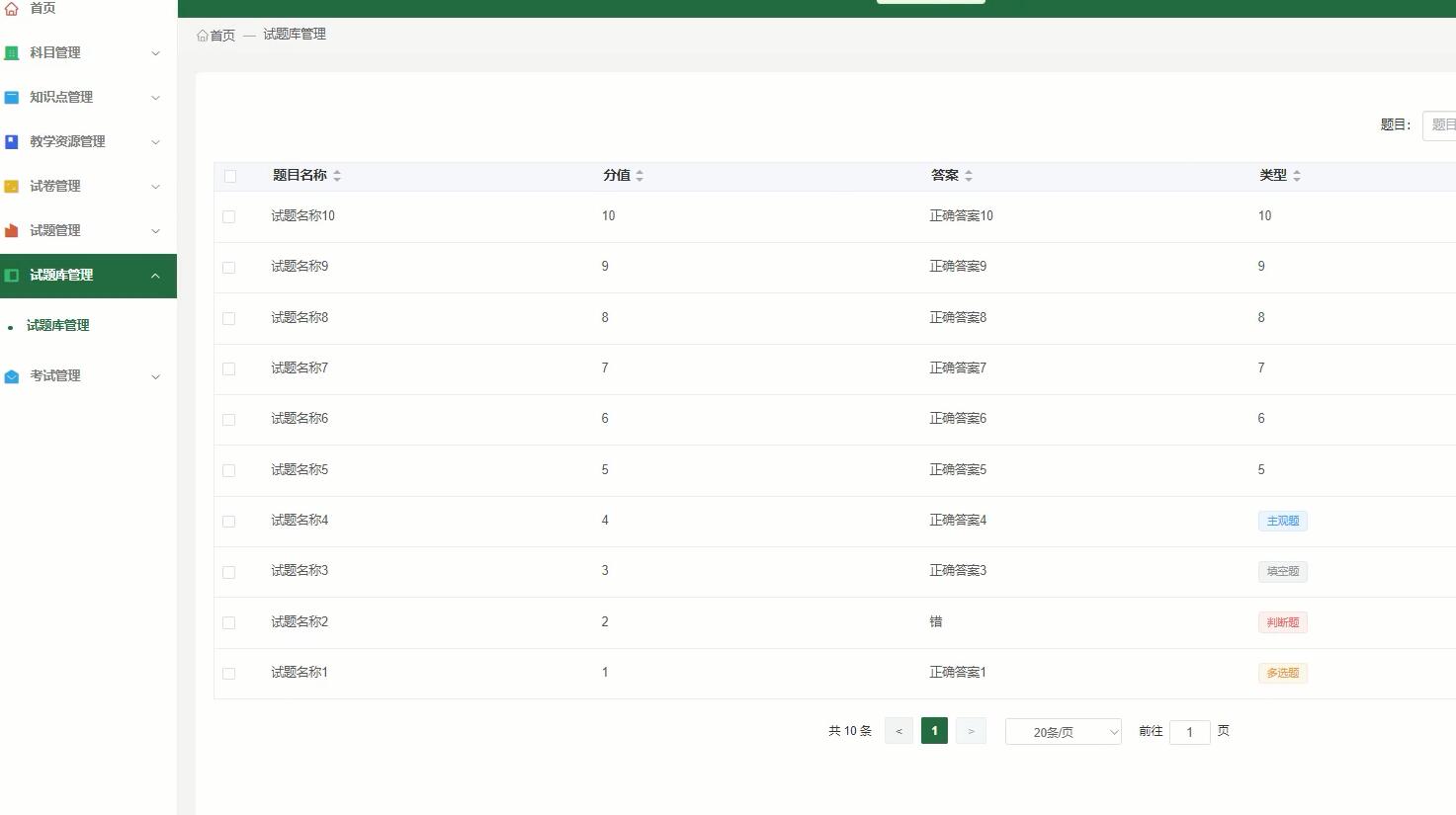Check the row 试题名称8 checkbox

coord(229,318)
